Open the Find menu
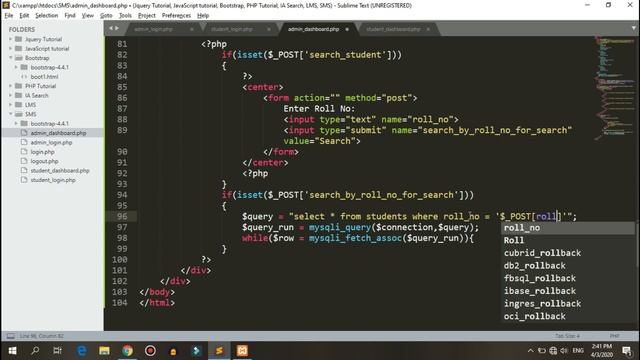This screenshot has width=640, height=360. pos(70,16)
